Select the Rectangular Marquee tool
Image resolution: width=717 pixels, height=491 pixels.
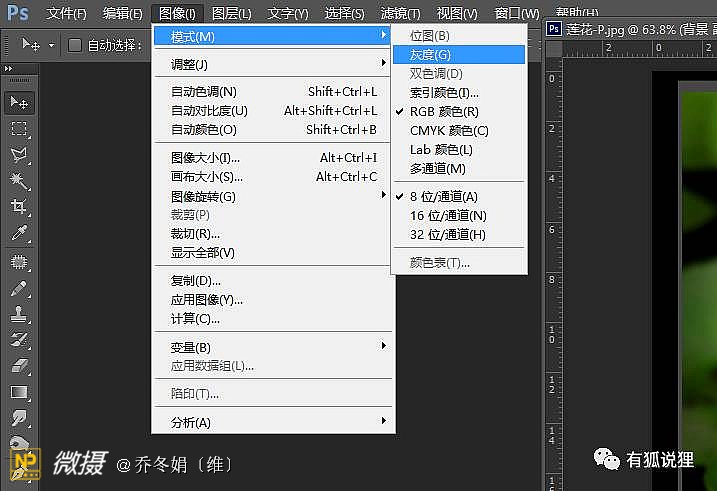tap(19, 129)
